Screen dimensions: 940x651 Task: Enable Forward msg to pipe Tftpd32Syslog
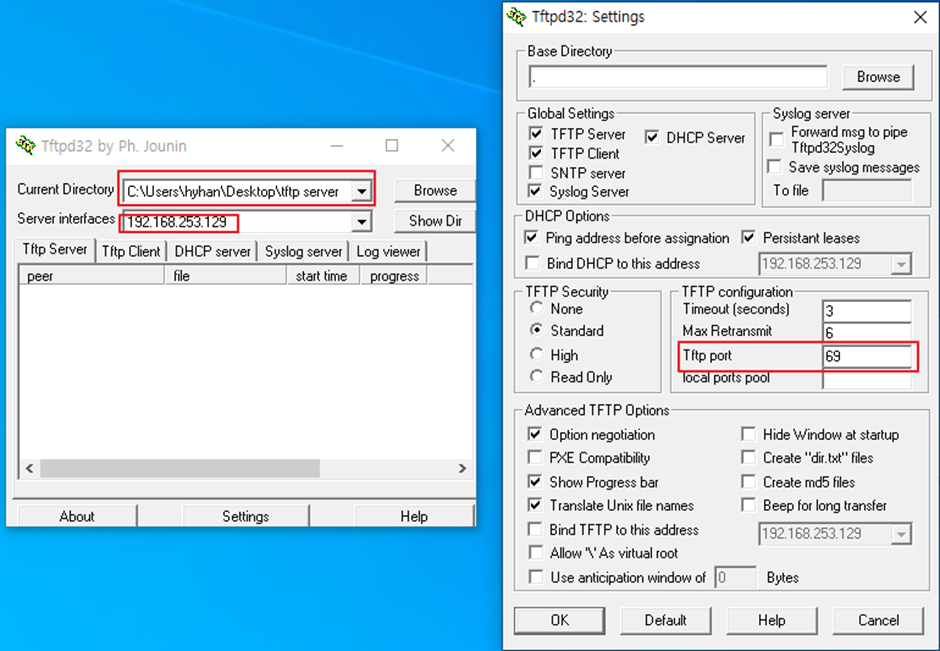tap(776, 140)
